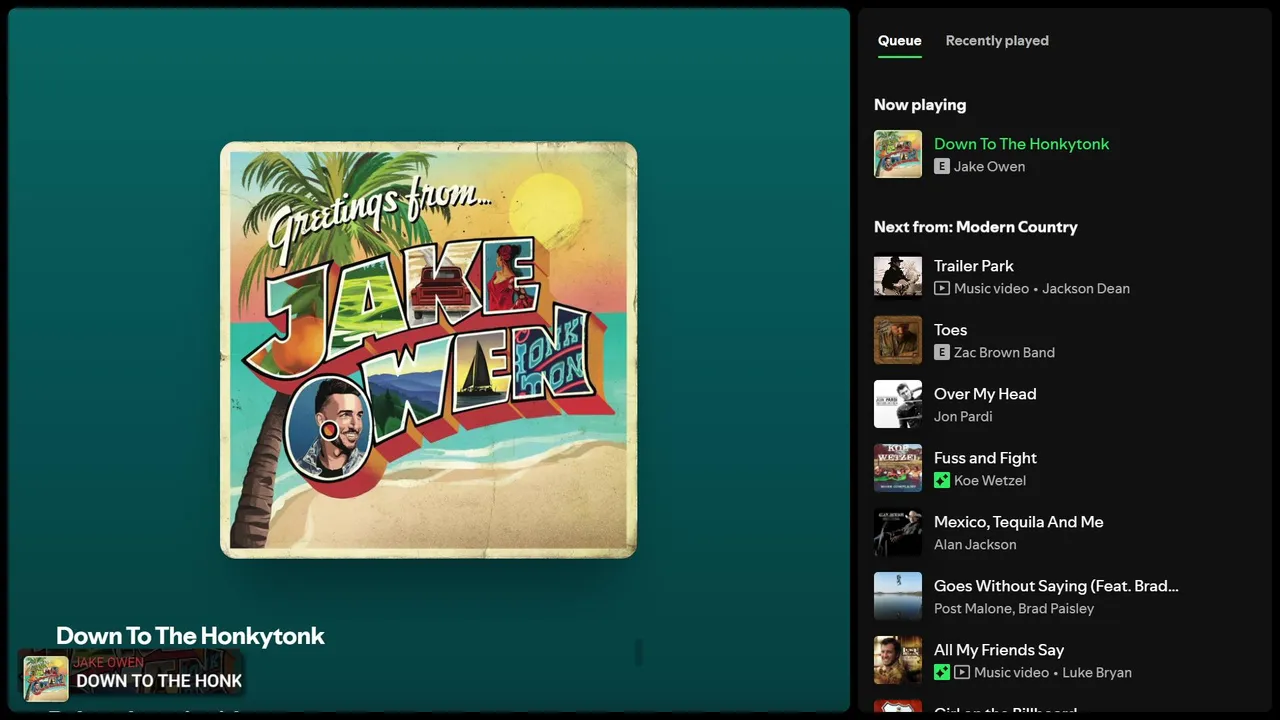
Task: Click the Next from: Modern Country heading
Action: [975, 227]
